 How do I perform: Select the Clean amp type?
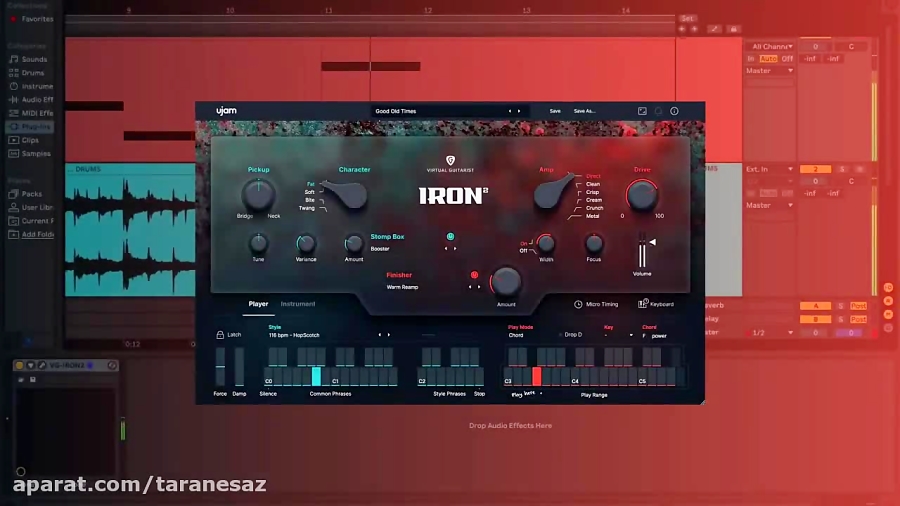tap(593, 184)
